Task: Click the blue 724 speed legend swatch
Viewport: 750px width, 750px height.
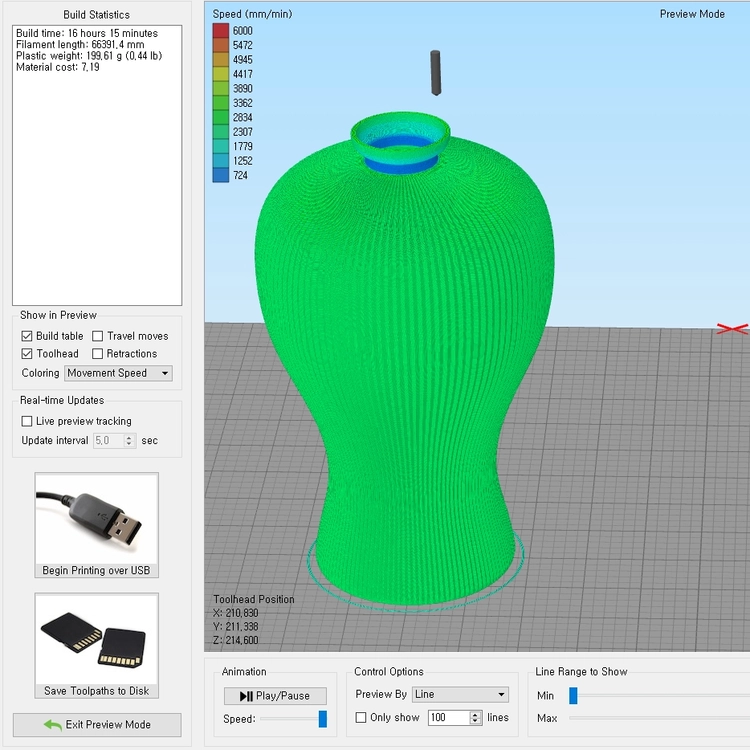Action: pos(221,175)
